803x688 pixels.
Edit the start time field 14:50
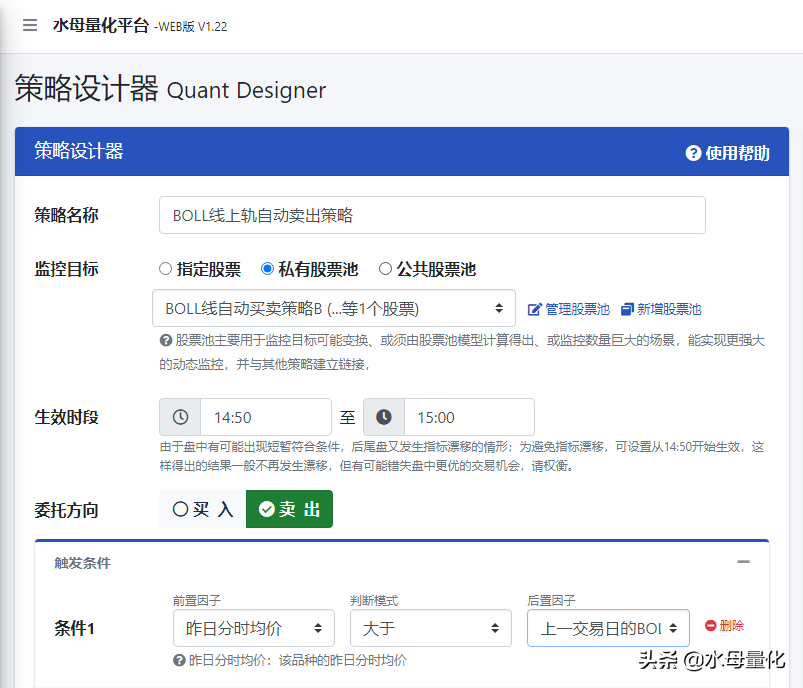coord(266,417)
